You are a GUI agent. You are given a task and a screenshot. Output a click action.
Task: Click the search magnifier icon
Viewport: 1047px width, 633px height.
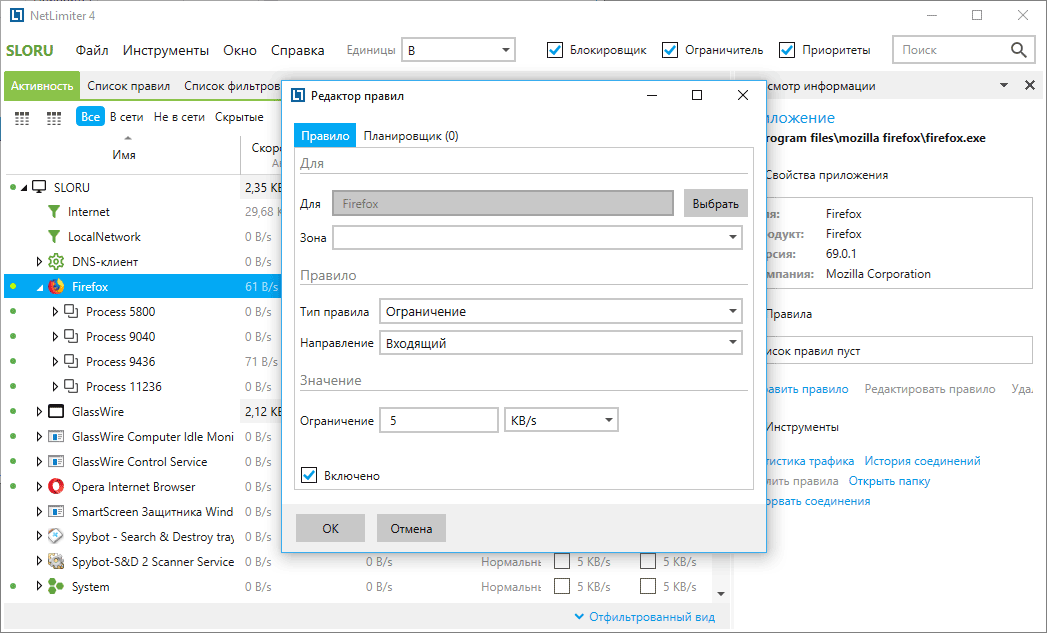[x=1018, y=50]
